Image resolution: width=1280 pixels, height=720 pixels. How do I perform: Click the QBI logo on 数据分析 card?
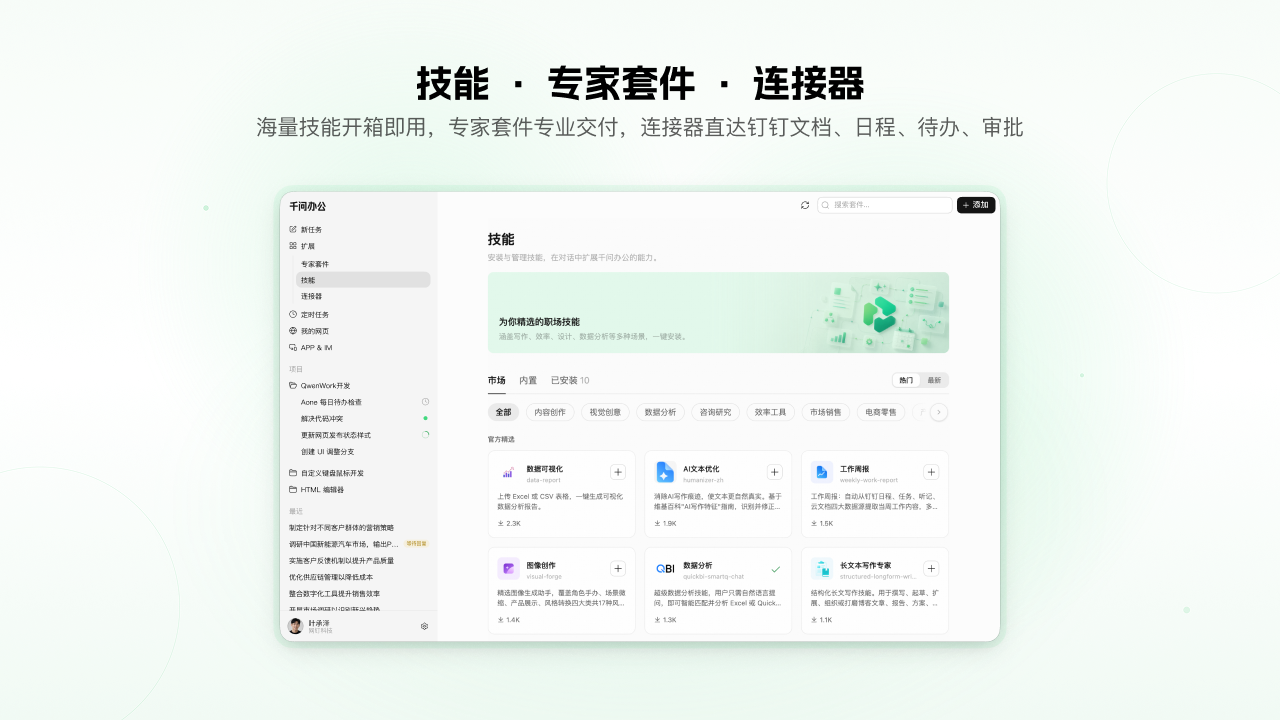pos(665,568)
